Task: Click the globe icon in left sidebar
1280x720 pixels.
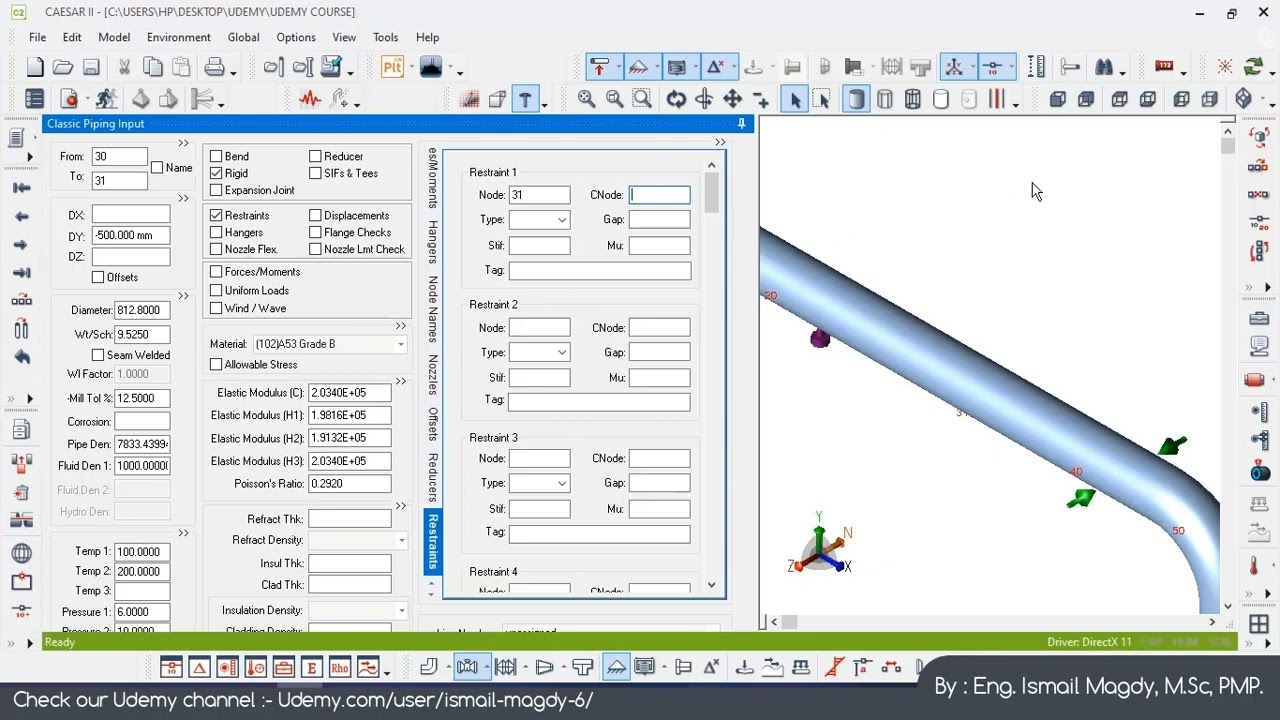Action: (21, 554)
